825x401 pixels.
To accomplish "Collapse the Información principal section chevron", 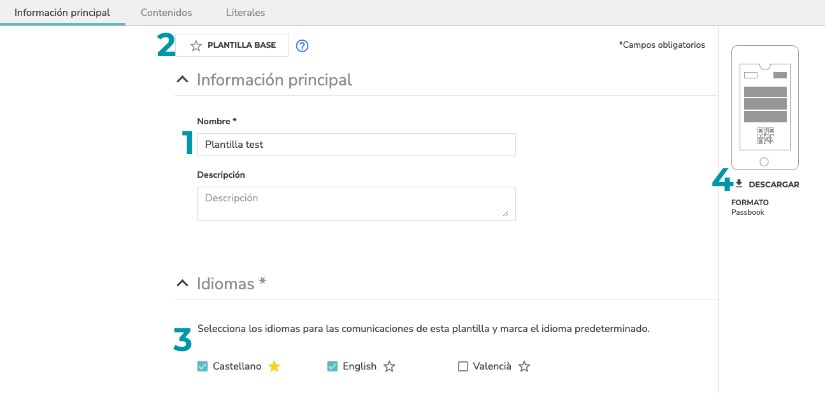I will 182,79.
